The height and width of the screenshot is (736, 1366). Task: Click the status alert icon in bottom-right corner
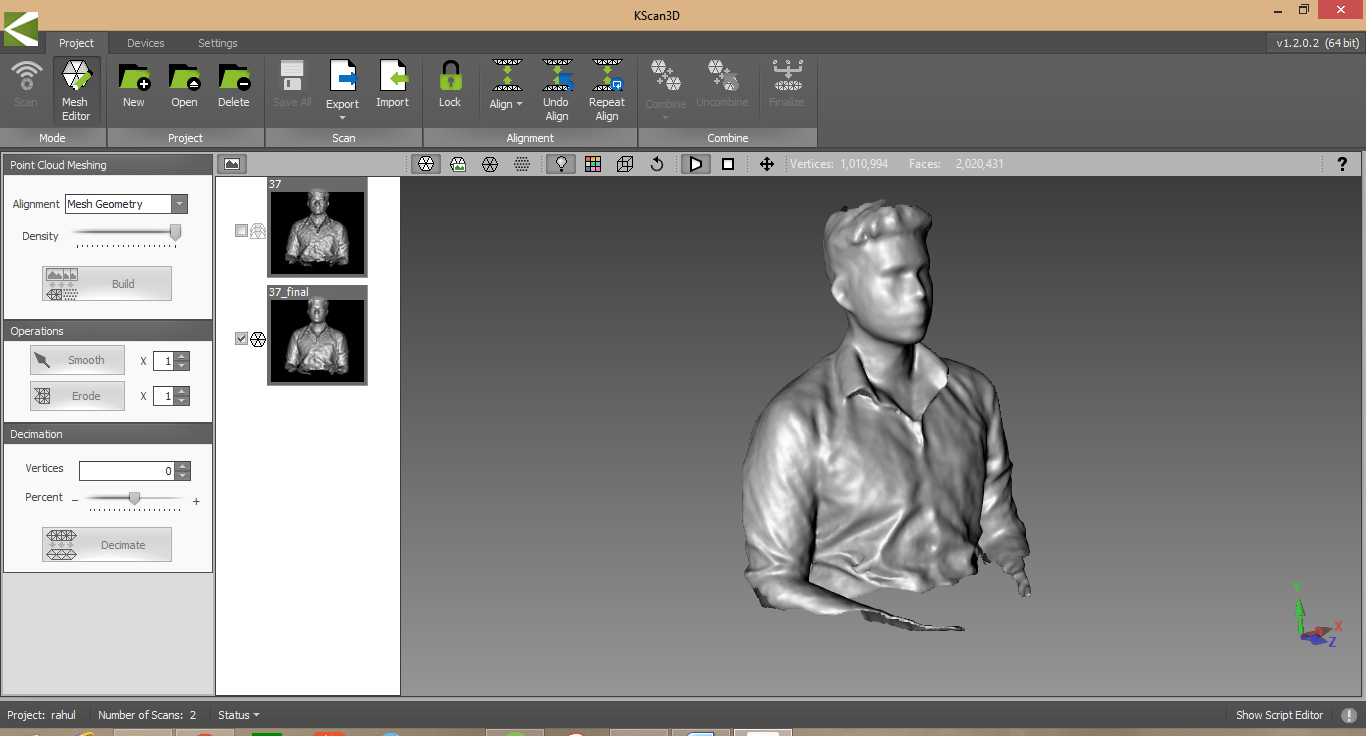click(1349, 715)
